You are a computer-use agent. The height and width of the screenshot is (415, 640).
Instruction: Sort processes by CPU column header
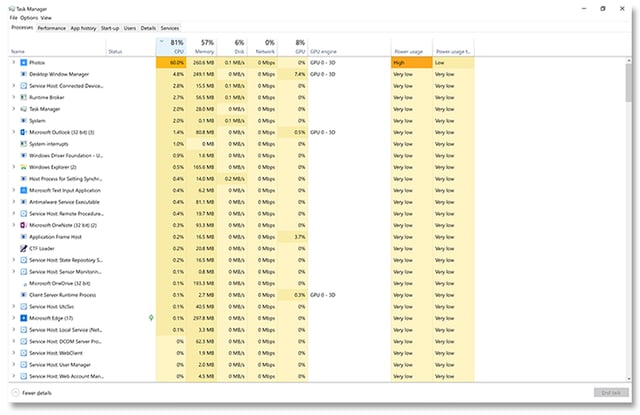coord(171,47)
